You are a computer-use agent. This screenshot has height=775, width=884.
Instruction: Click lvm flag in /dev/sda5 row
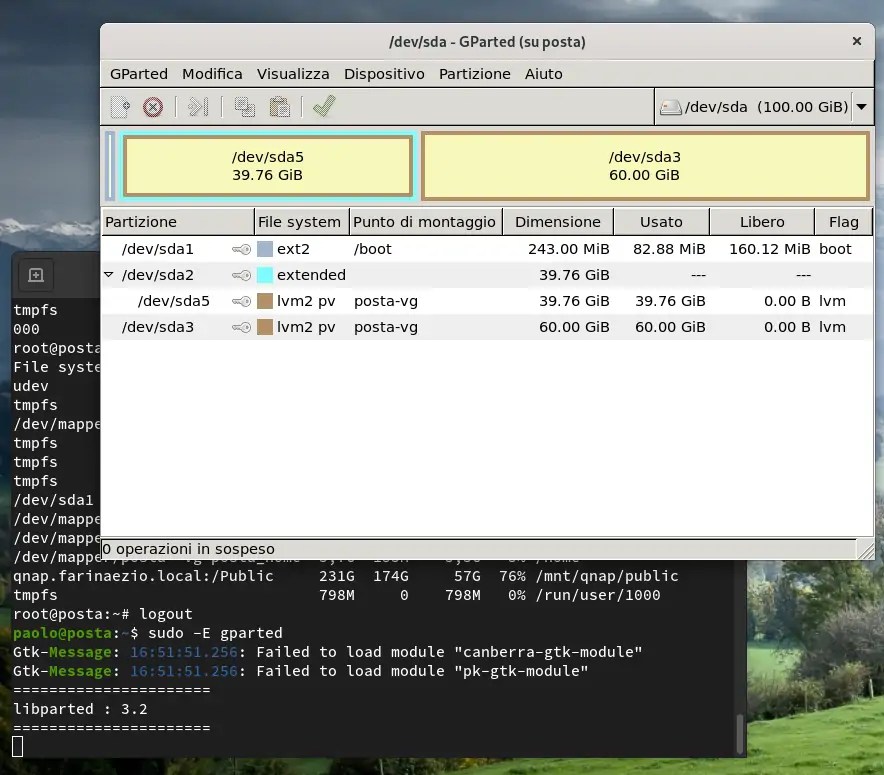point(832,302)
